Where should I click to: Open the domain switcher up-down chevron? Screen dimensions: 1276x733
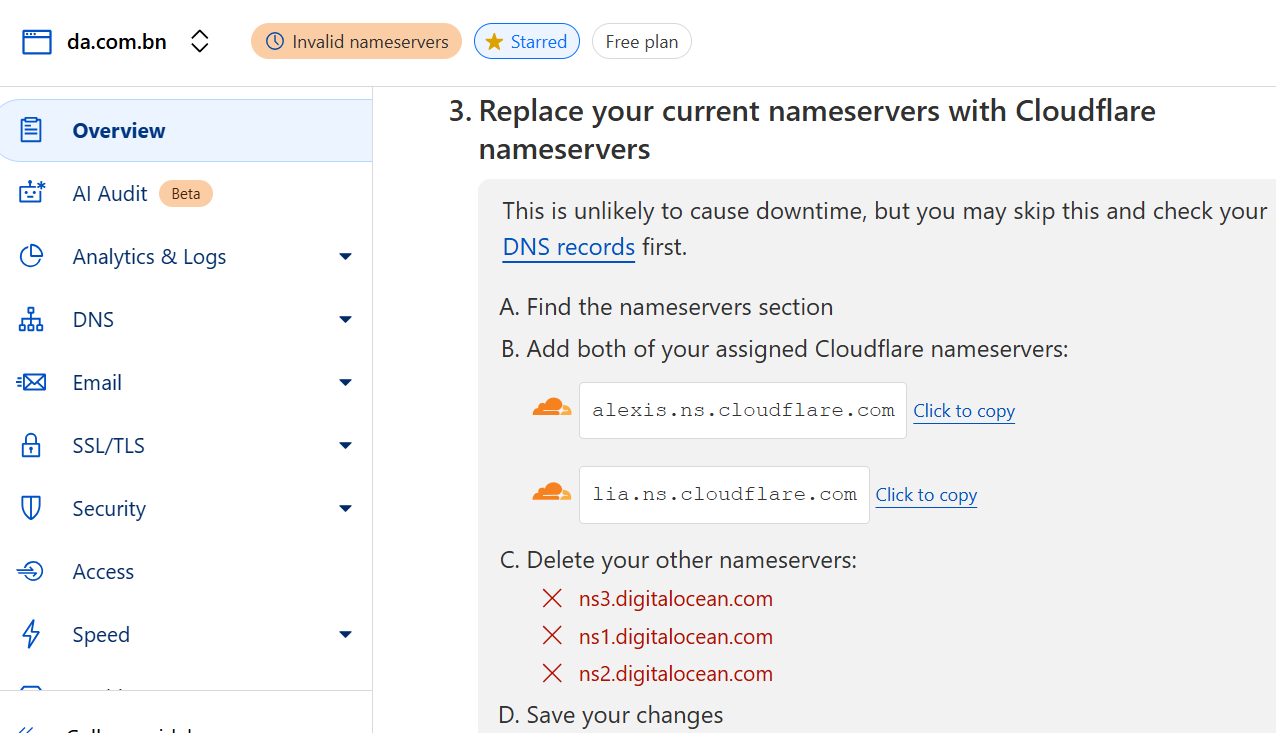[200, 41]
